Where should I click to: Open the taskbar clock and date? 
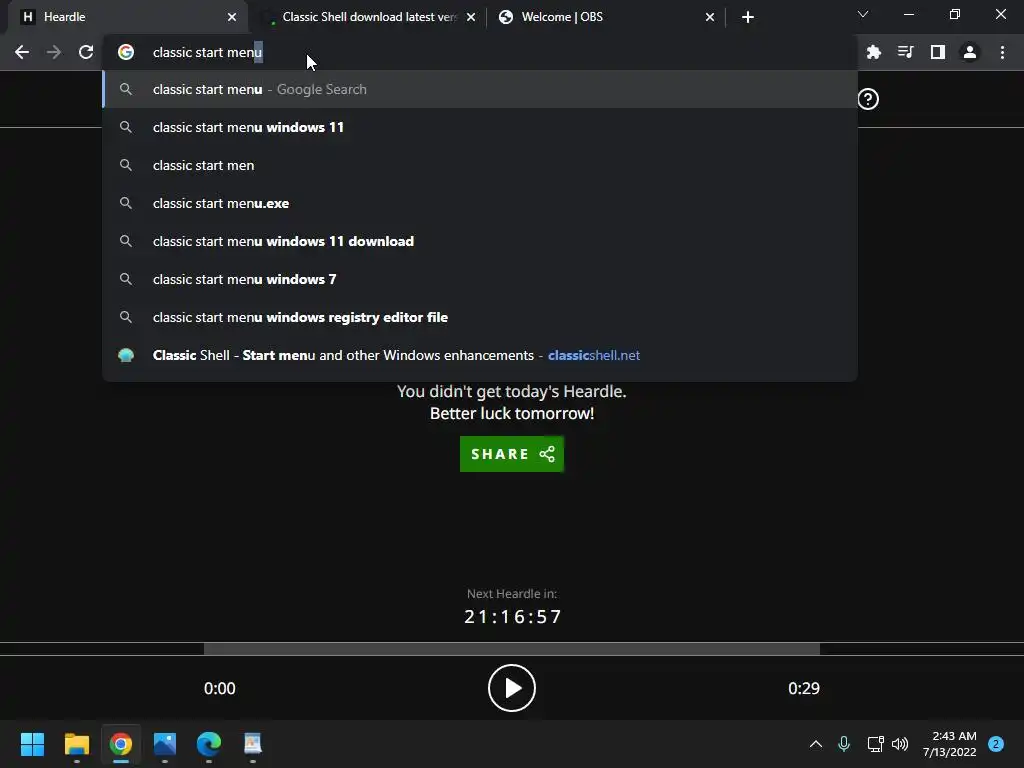click(x=950, y=744)
